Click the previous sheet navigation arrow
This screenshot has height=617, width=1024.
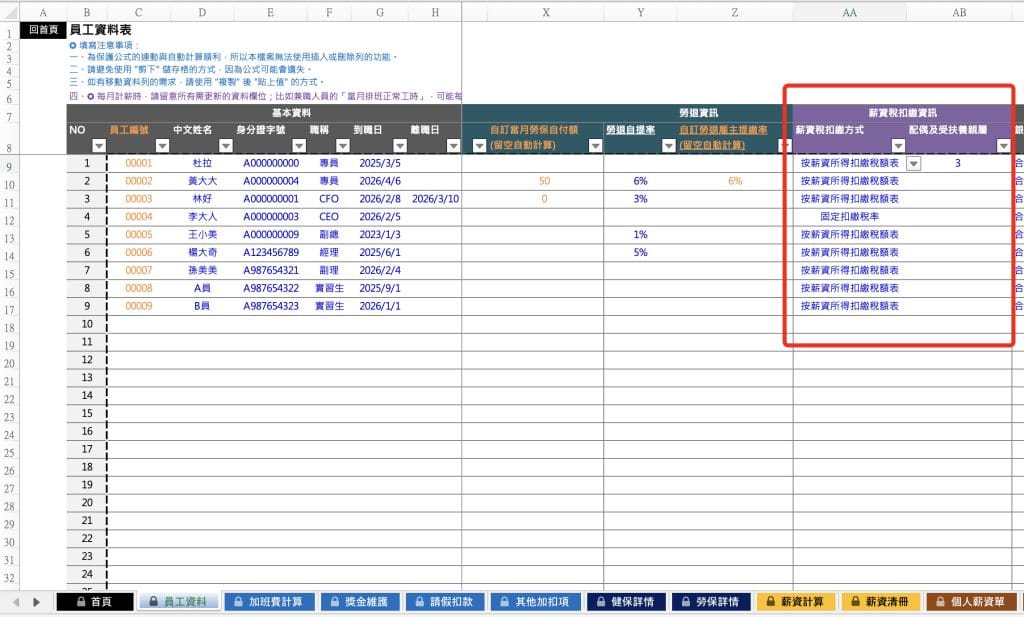point(16,601)
